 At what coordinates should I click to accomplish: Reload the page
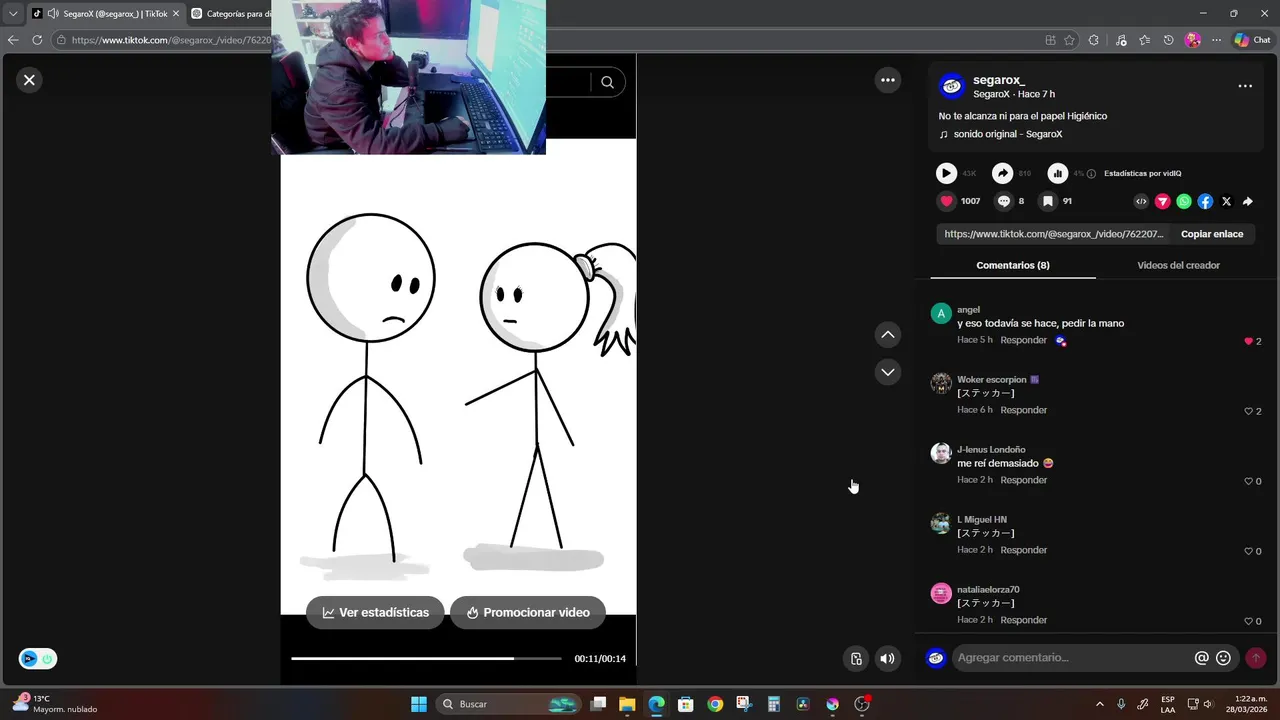37,40
